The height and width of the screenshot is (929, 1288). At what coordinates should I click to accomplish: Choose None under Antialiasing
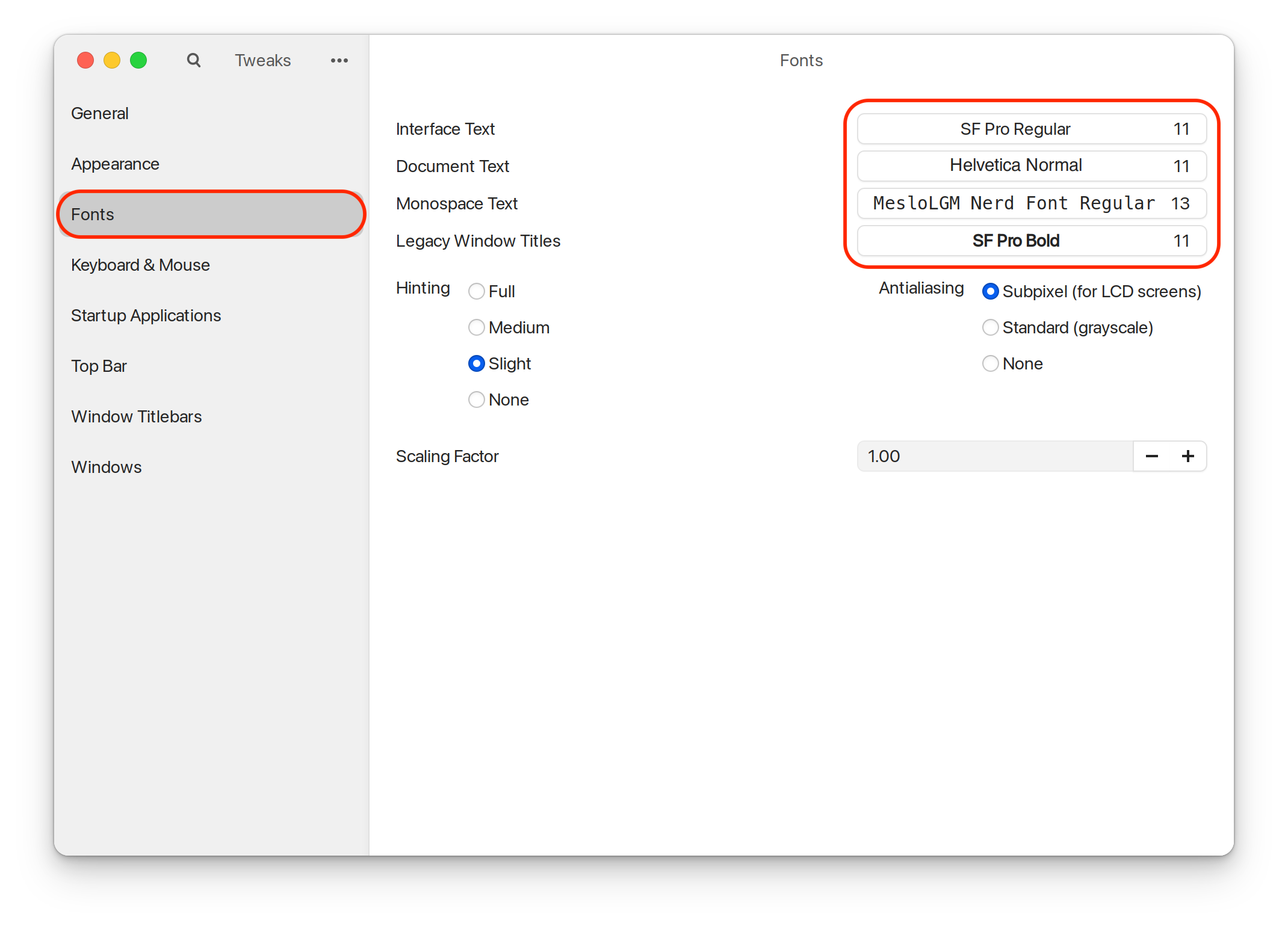(990, 364)
